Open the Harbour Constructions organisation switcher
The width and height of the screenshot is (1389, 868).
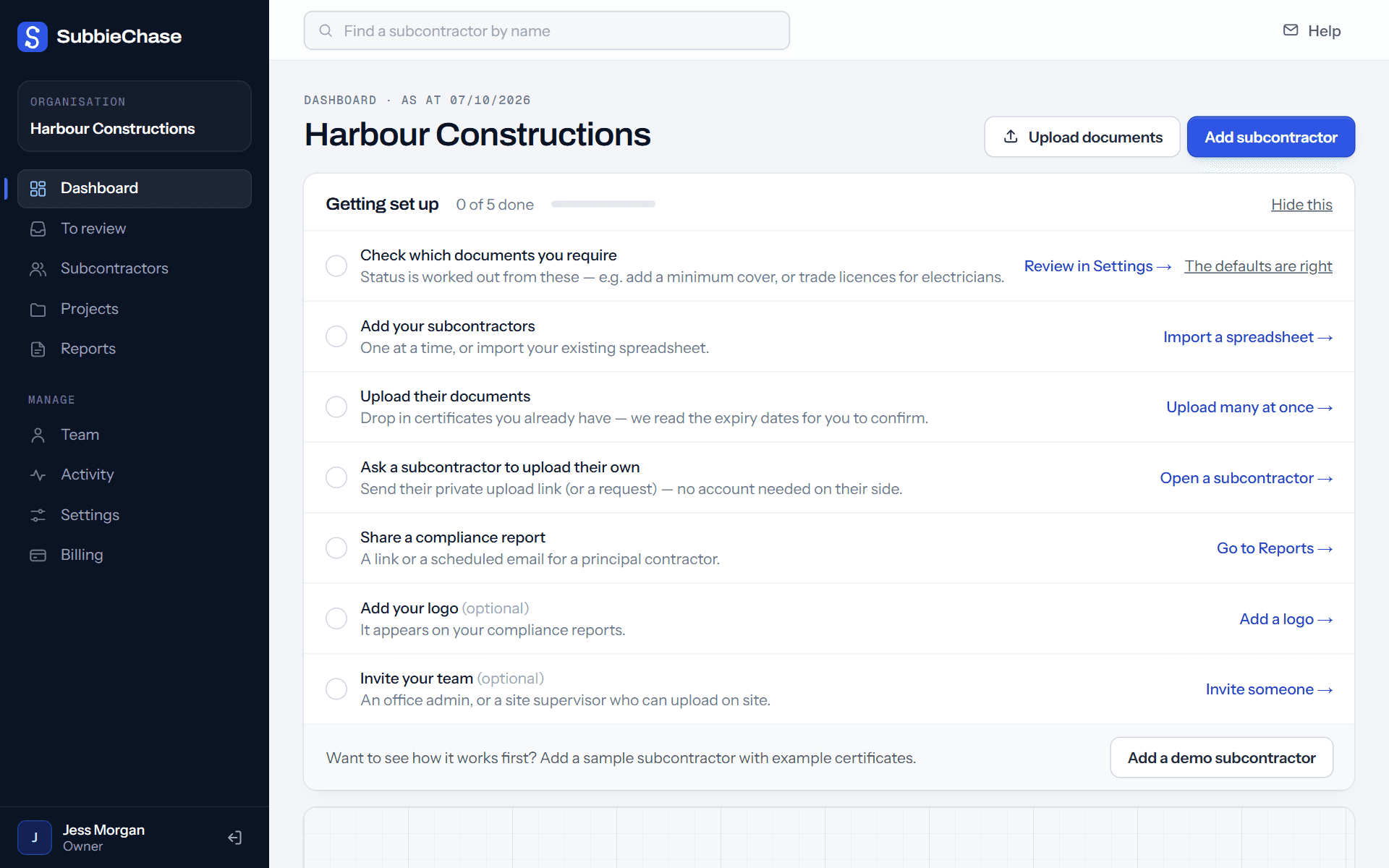(x=135, y=116)
